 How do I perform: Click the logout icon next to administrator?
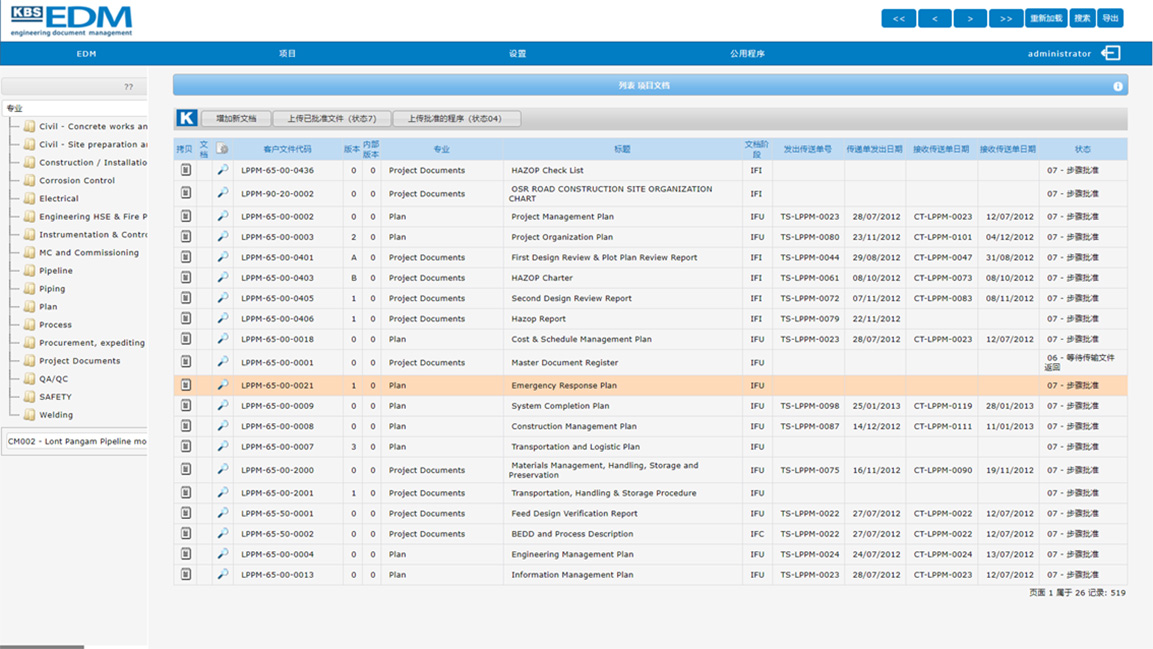[1110, 53]
